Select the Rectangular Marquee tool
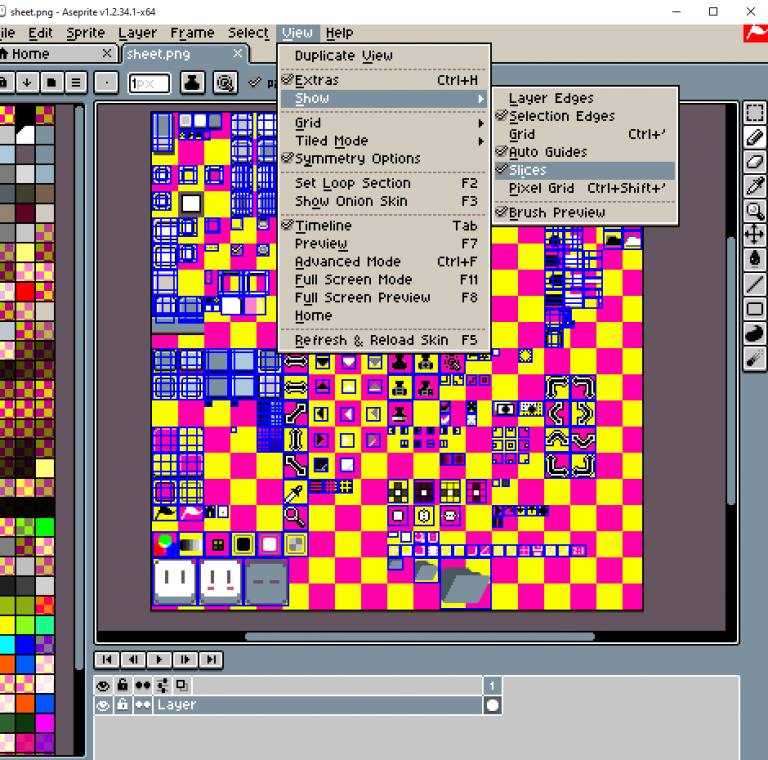 755,113
